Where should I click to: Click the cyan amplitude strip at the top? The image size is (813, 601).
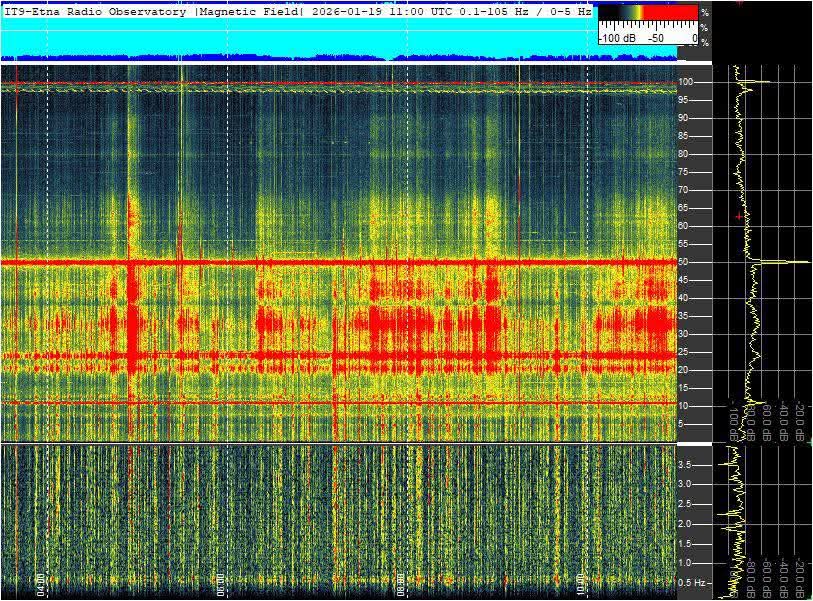click(300, 40)
